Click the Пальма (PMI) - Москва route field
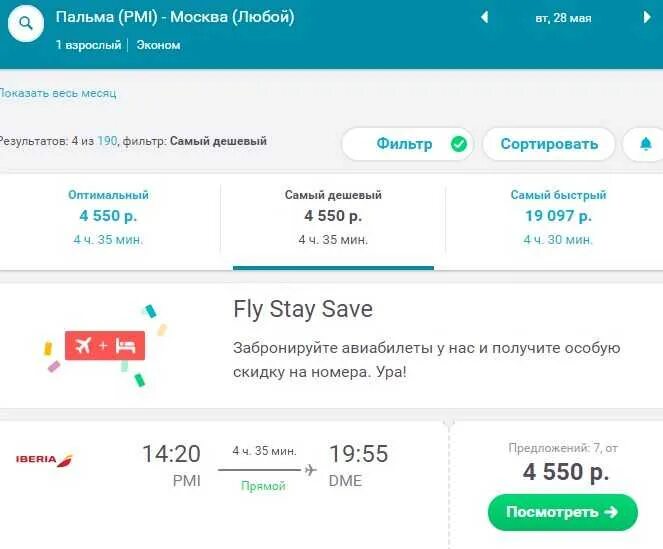Image resolution: width=663 pixels, height=549 pixels. [175, 18]
